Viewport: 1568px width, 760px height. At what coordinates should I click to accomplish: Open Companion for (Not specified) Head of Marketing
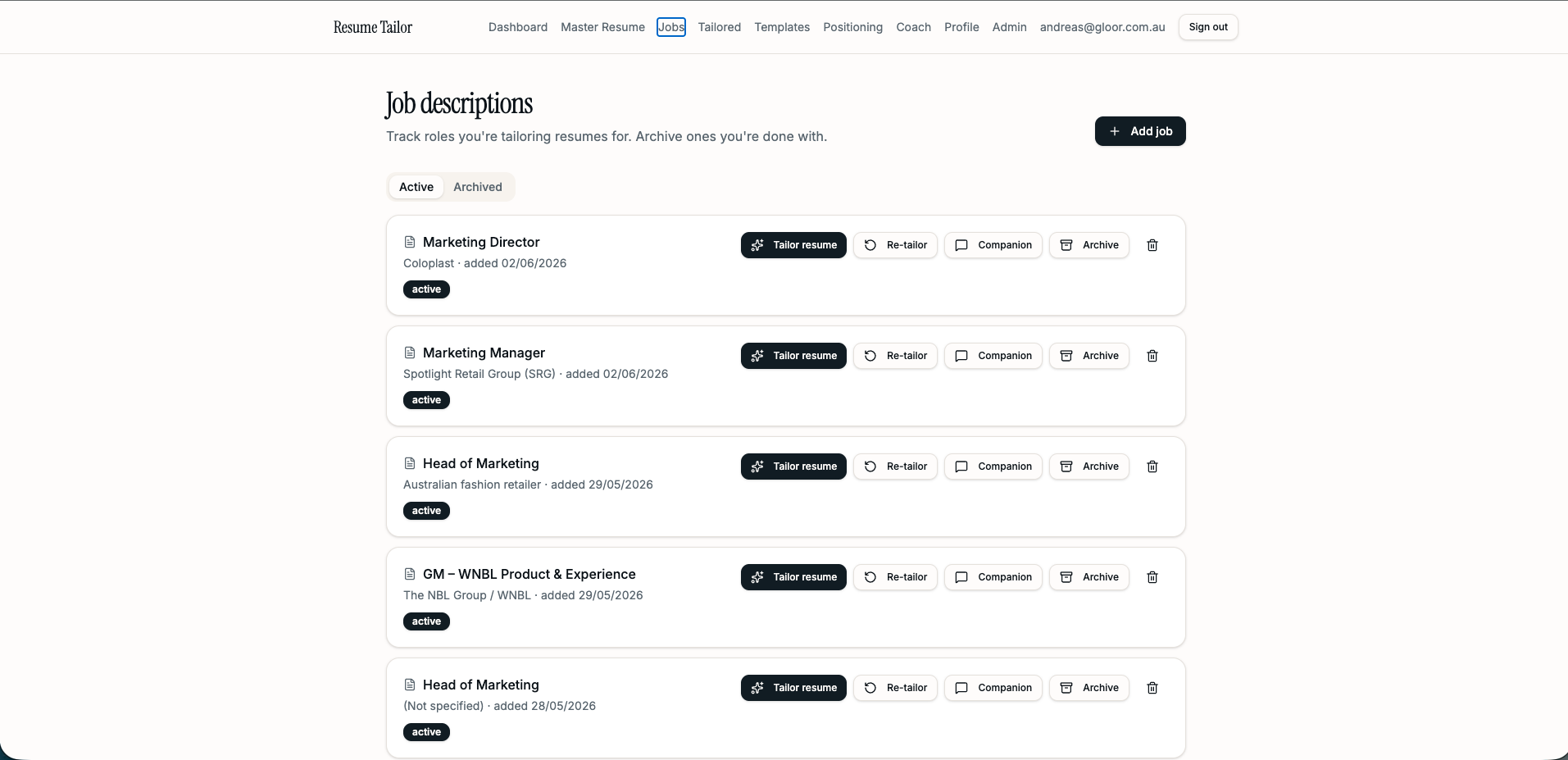pyautogui.click(x=993, y=688)
